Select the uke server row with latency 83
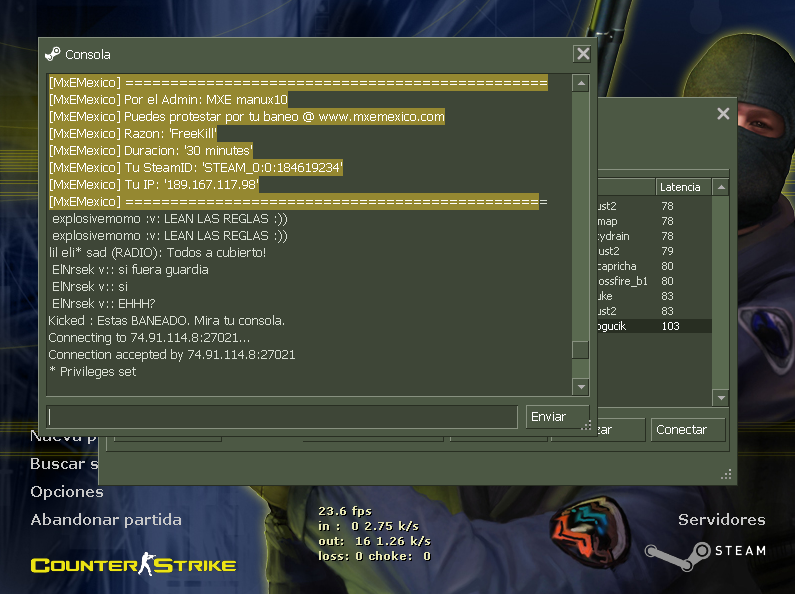 [654, 296]
